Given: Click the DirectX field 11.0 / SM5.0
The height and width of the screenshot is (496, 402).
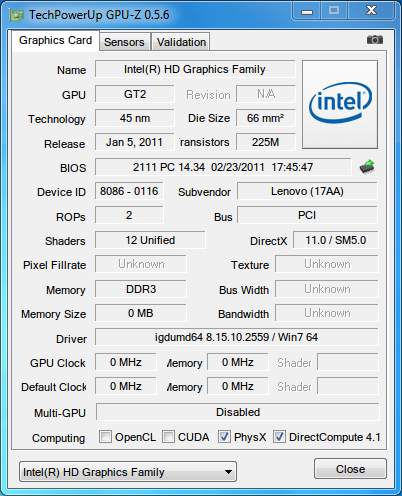Looking at the screenshot, I should pyautogui.click(x=336, y=240).
